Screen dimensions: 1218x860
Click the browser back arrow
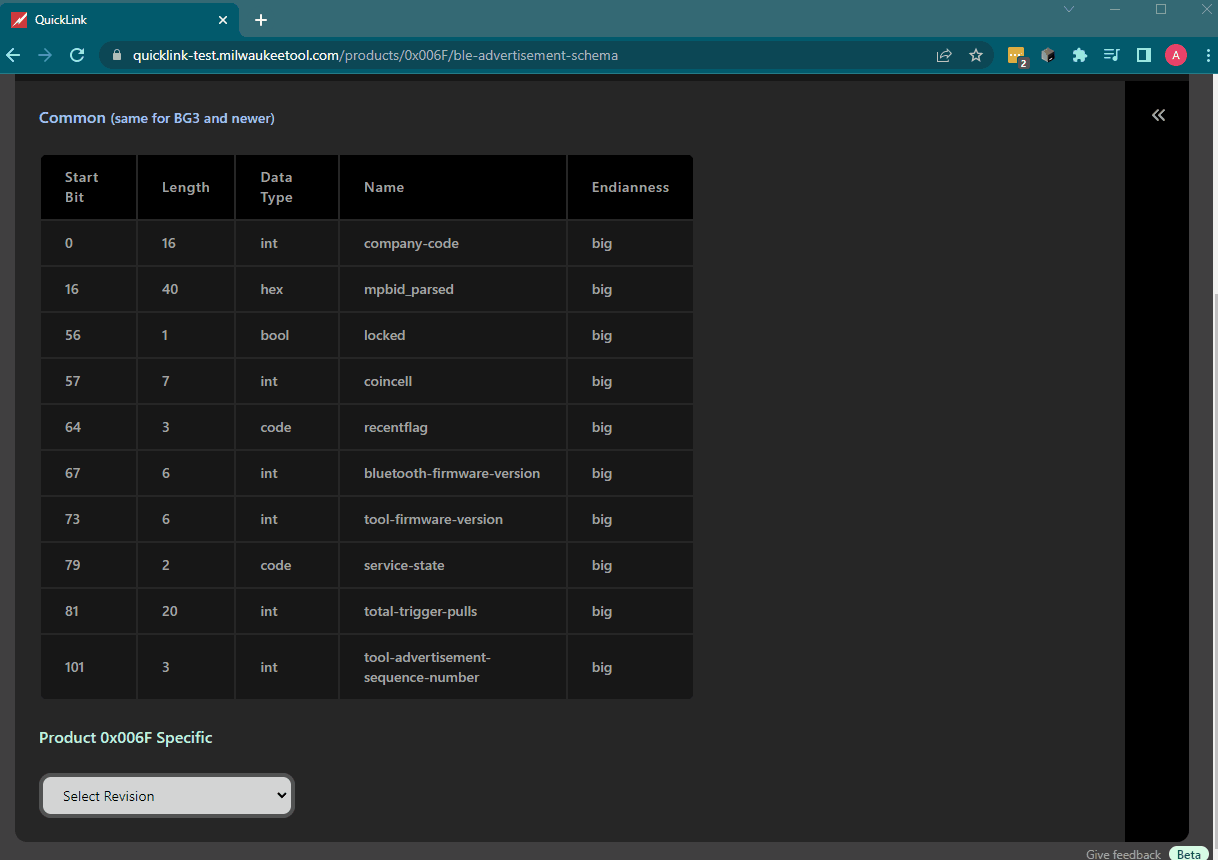(x=14, y=55)
